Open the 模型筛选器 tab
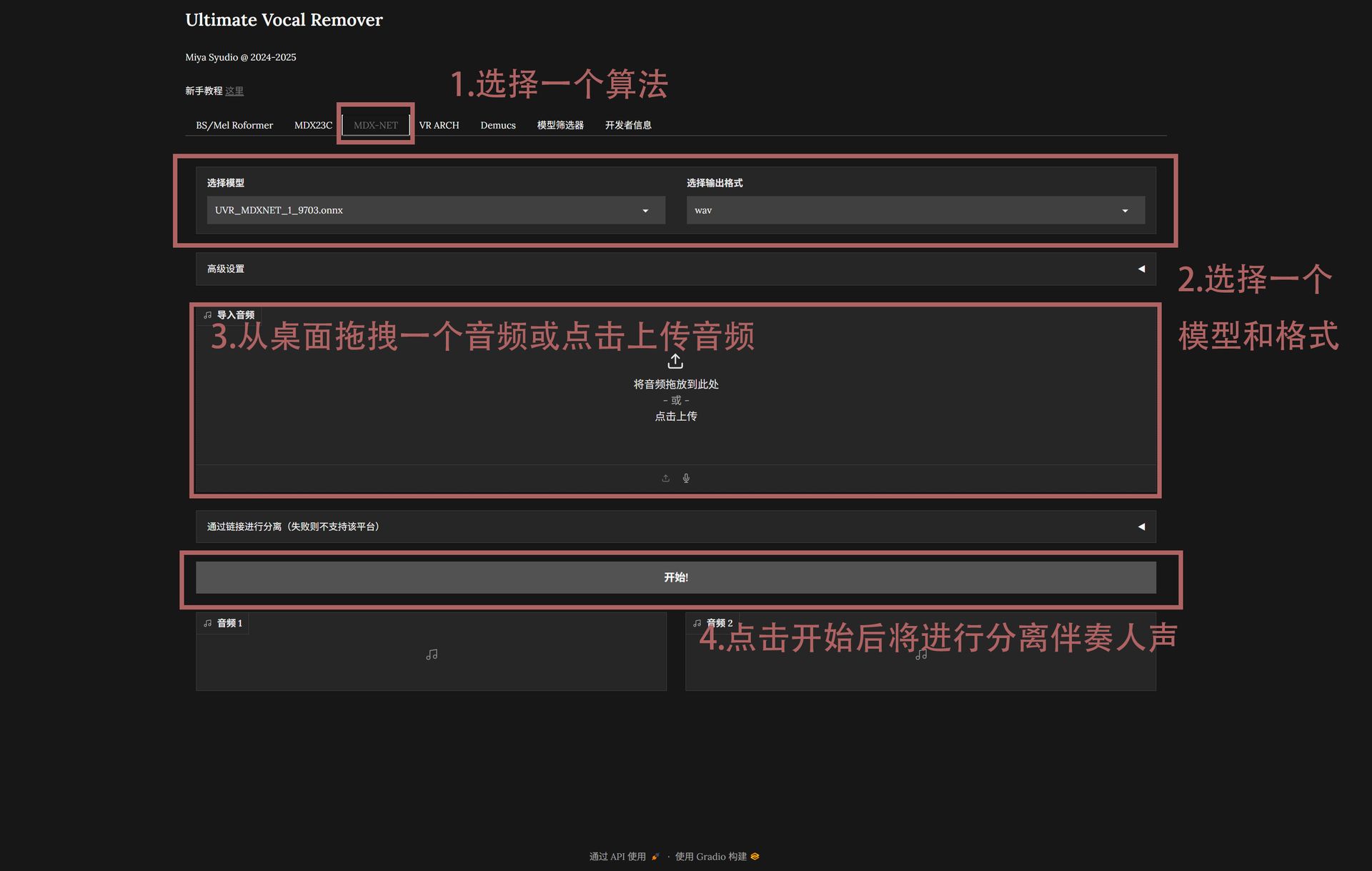 560,125
